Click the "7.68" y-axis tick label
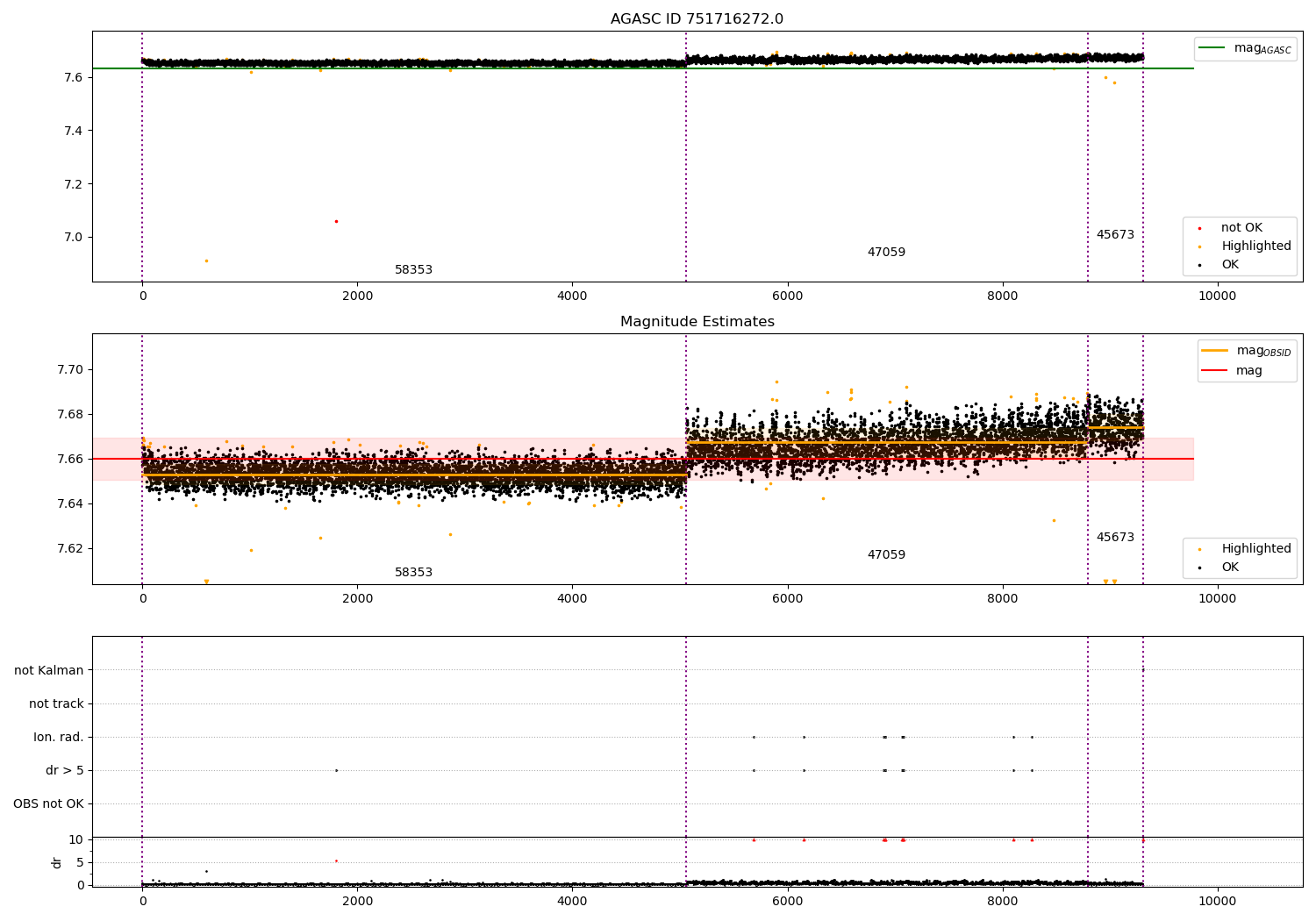 (x=69, y=415)
